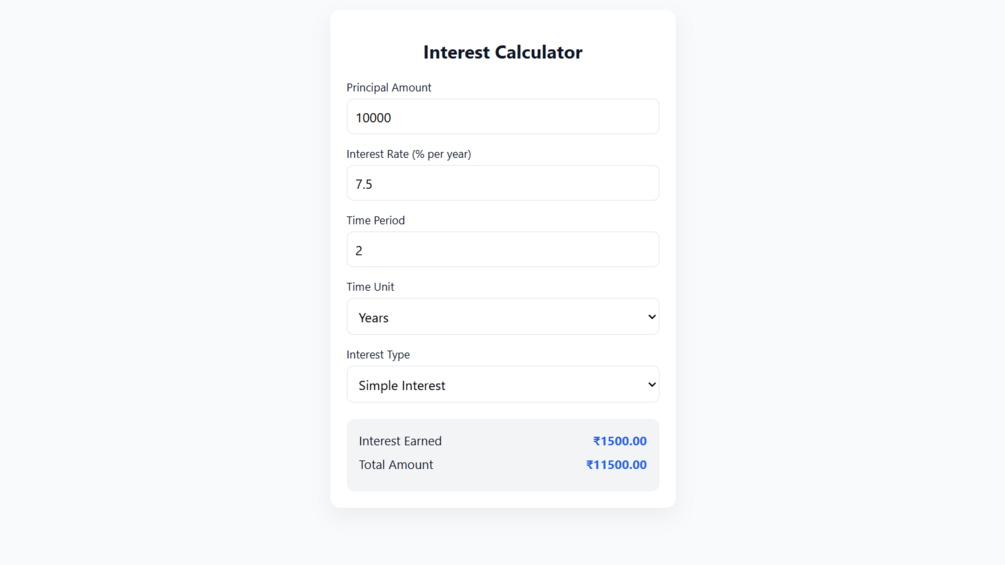Select the Time Period label text

pos(375,220)
